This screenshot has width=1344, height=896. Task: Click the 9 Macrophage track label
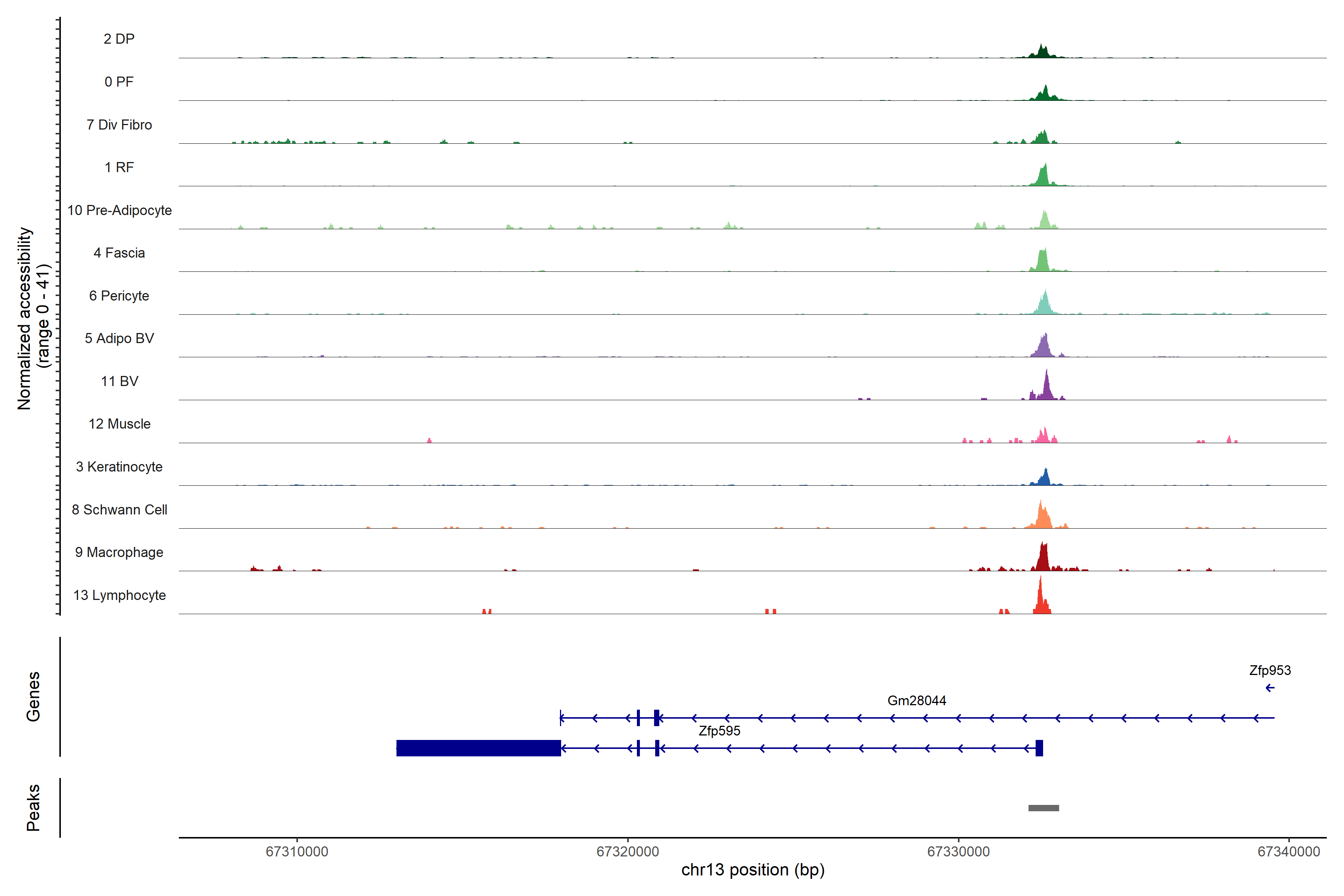click(x=119, y=552)
